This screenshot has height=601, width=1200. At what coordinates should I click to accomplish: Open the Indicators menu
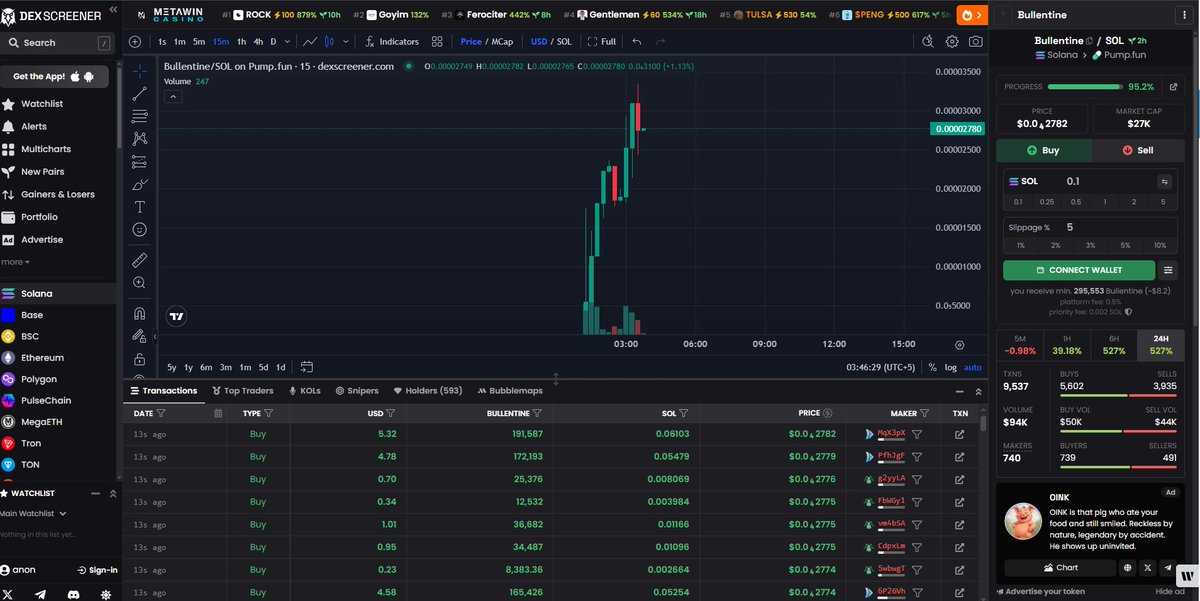click(392, 42)
